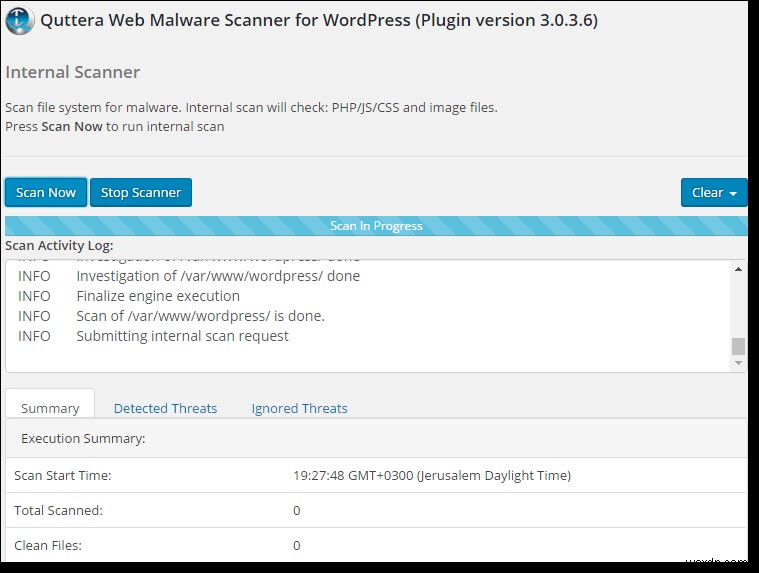Select the Total Scanned row
Viewport: 759px width, 573px height.
(x=376, y=511)
